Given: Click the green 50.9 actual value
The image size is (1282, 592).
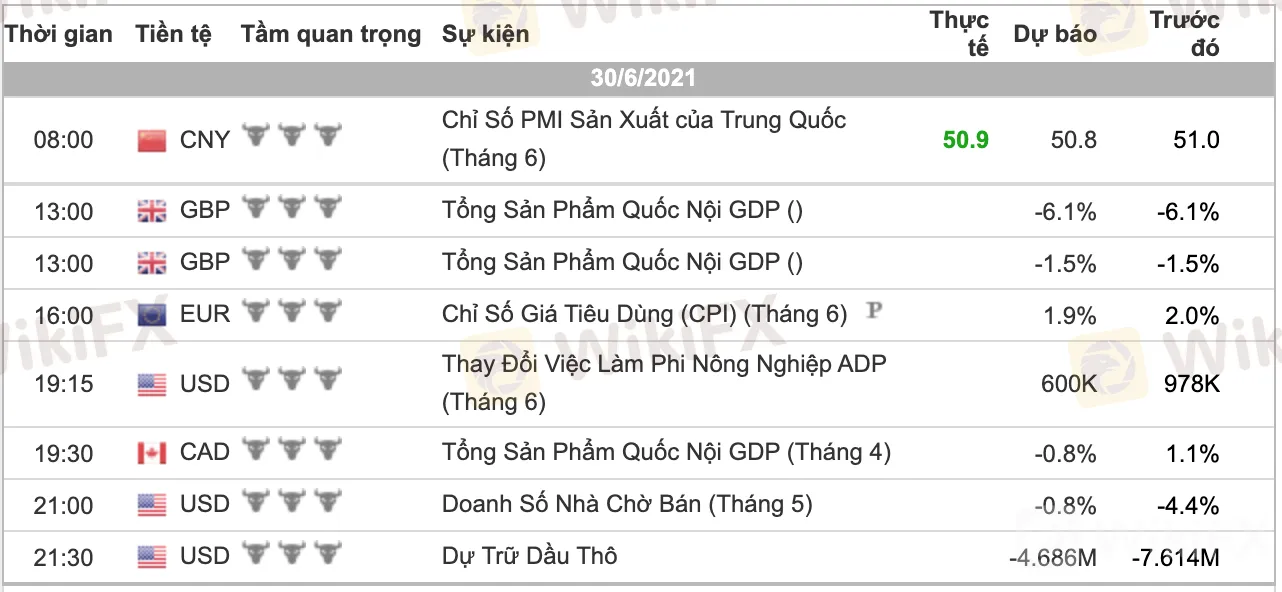Looking at the screenshot, I should point(965,140).
